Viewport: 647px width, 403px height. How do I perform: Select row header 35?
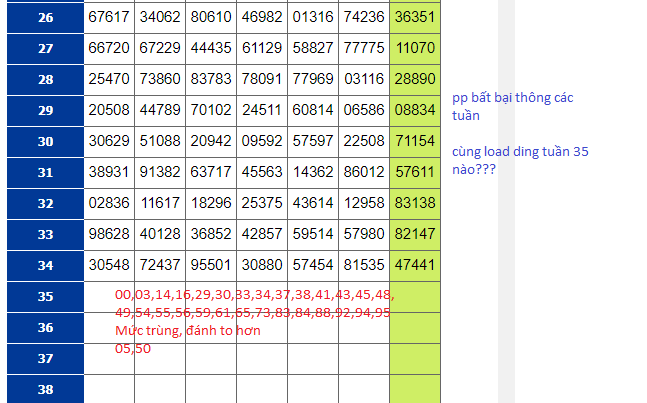45,297
